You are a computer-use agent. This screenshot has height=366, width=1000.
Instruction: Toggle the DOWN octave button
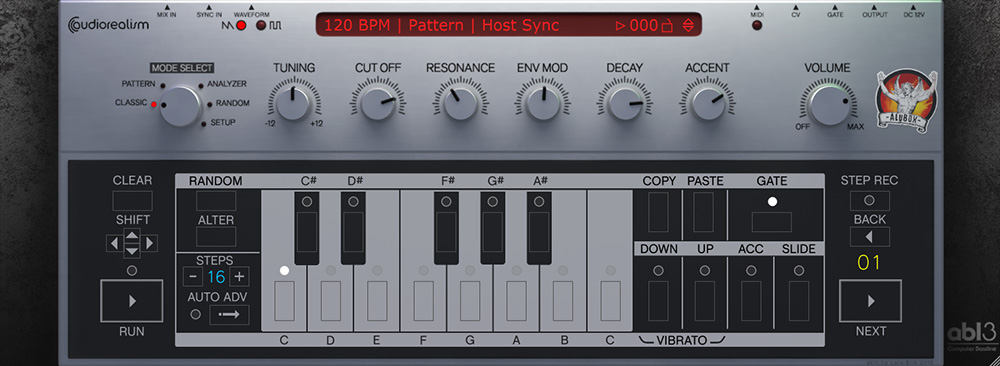(658, 300)
